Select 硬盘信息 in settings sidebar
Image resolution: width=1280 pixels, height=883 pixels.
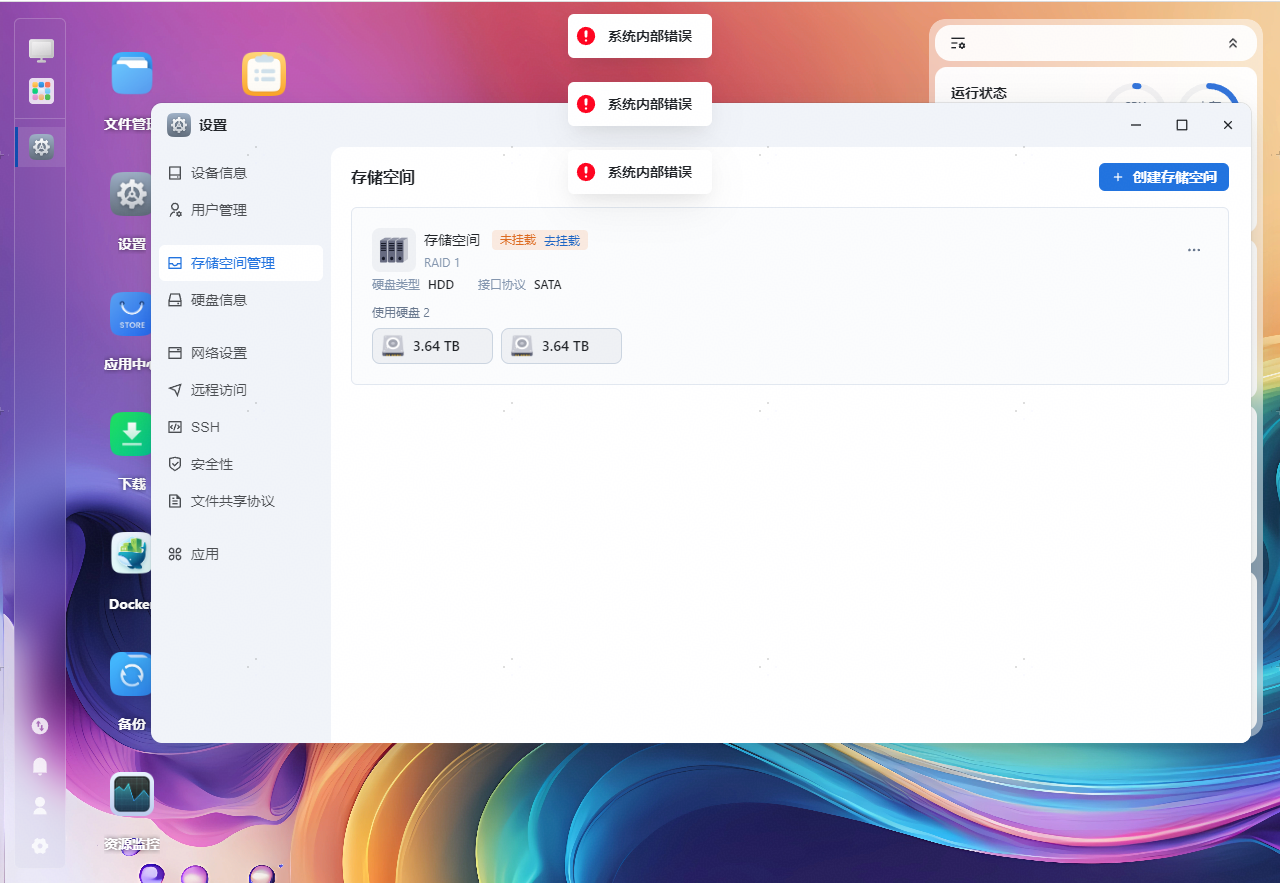pyautogui.click(x=241, y=300)
